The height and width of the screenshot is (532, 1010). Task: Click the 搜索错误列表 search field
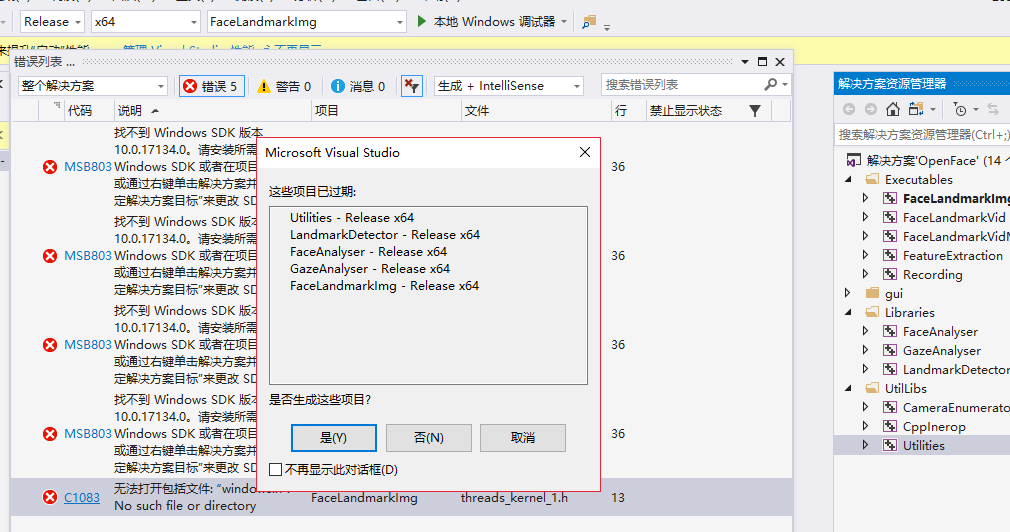point(680,85)
